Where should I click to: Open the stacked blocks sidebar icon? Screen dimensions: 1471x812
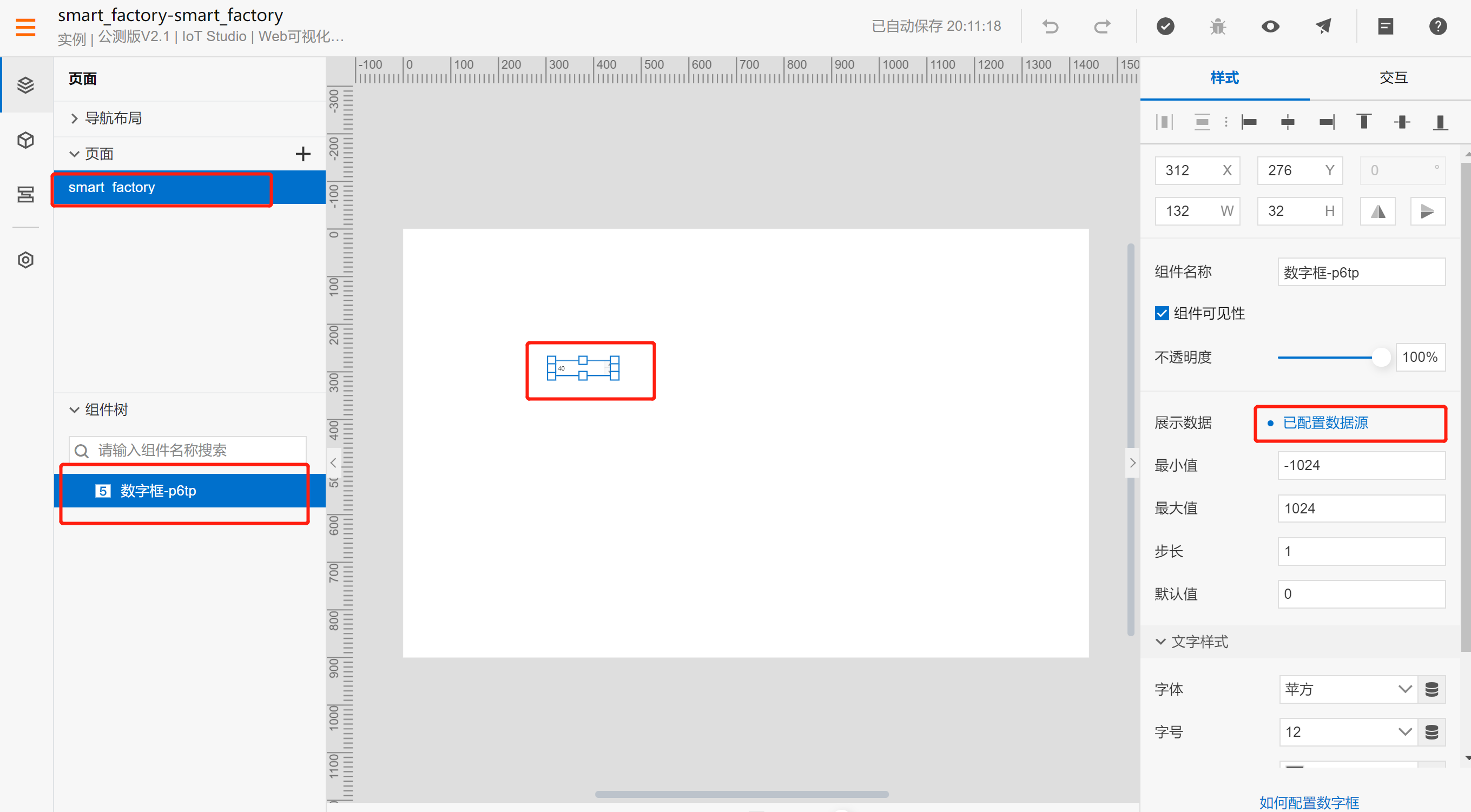click(x=25, y=194)
